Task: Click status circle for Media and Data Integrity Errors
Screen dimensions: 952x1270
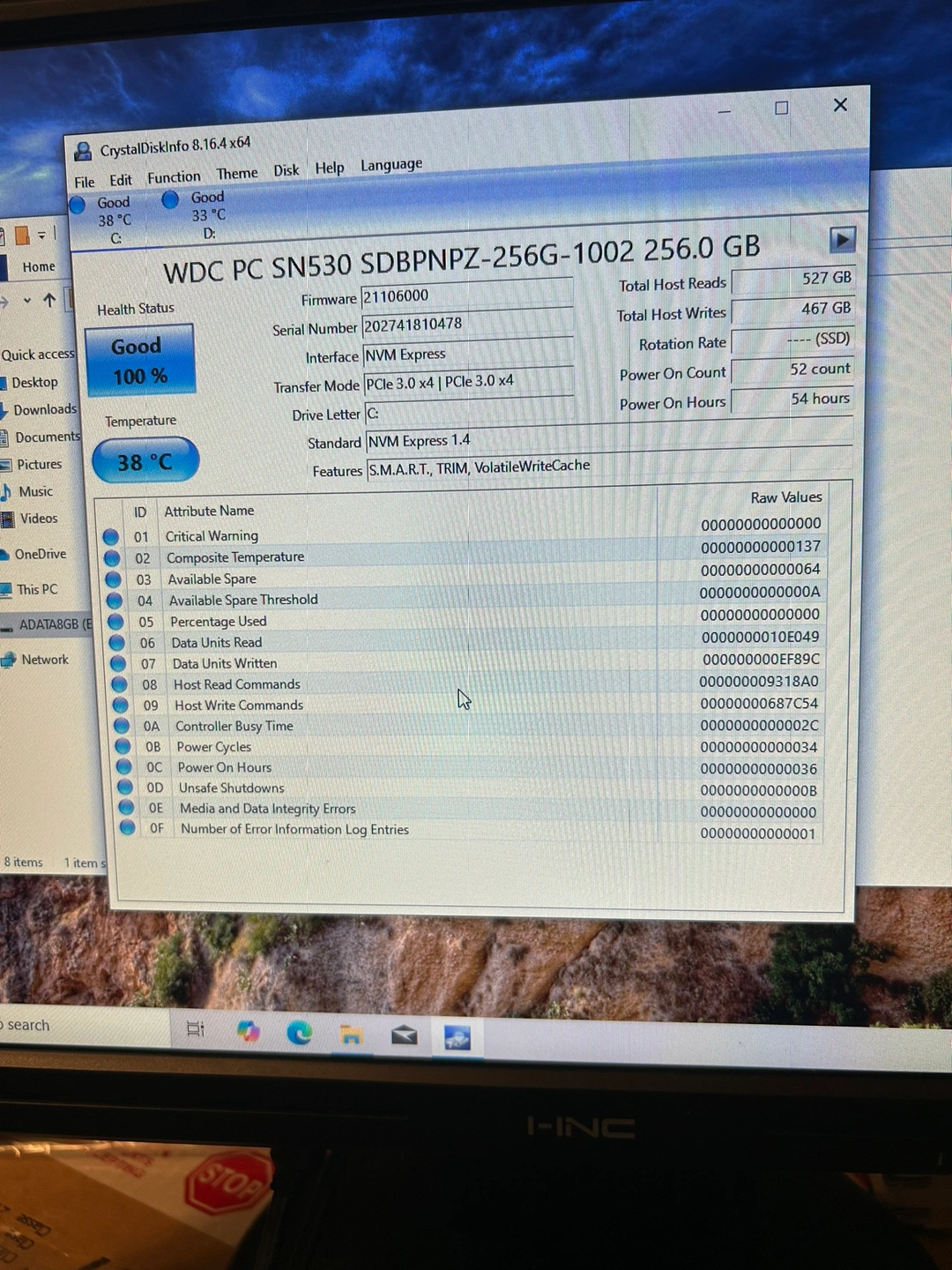Action: coord(125,808)
